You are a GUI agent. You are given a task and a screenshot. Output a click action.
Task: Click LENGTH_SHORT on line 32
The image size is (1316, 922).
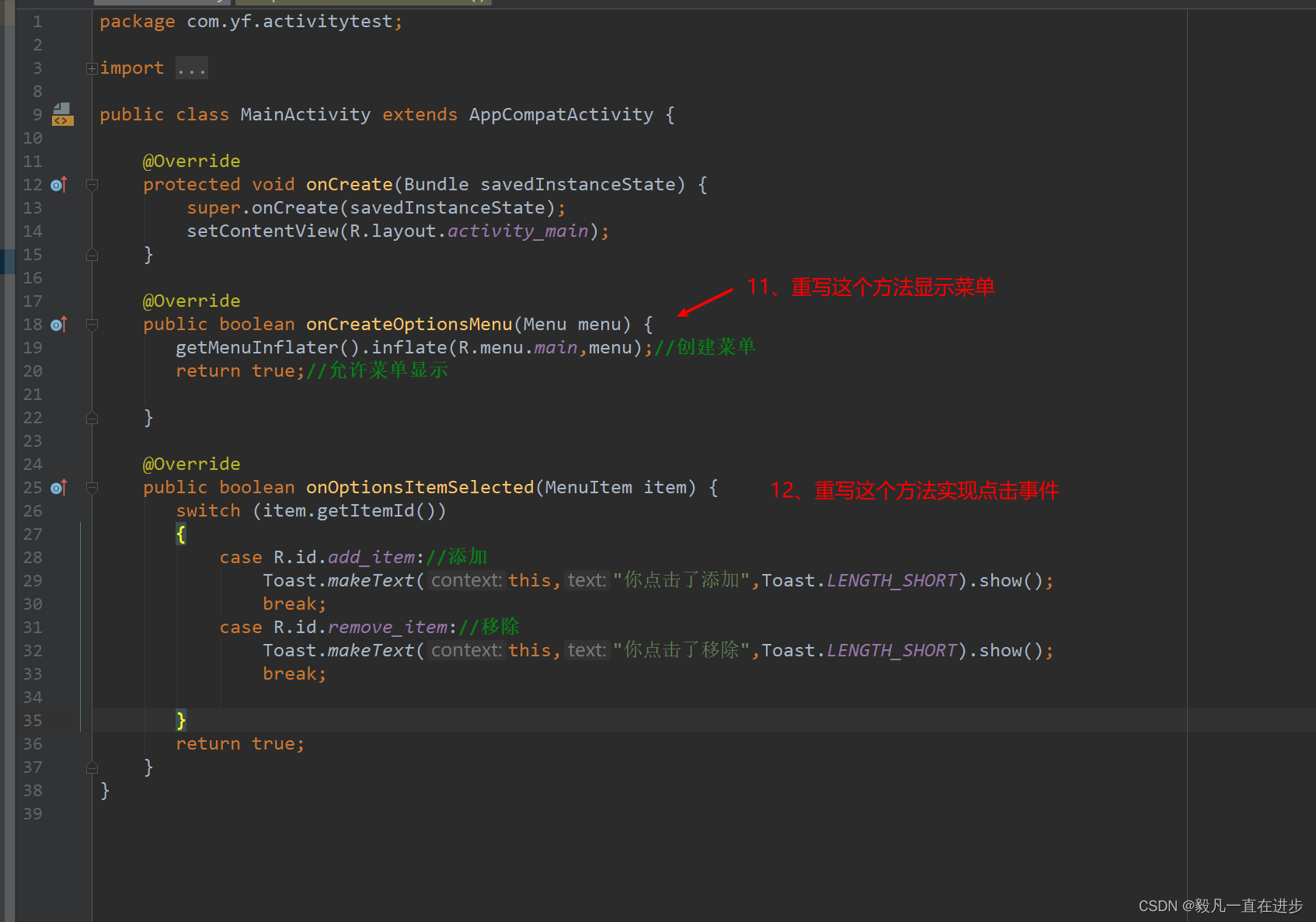point(892,651)
